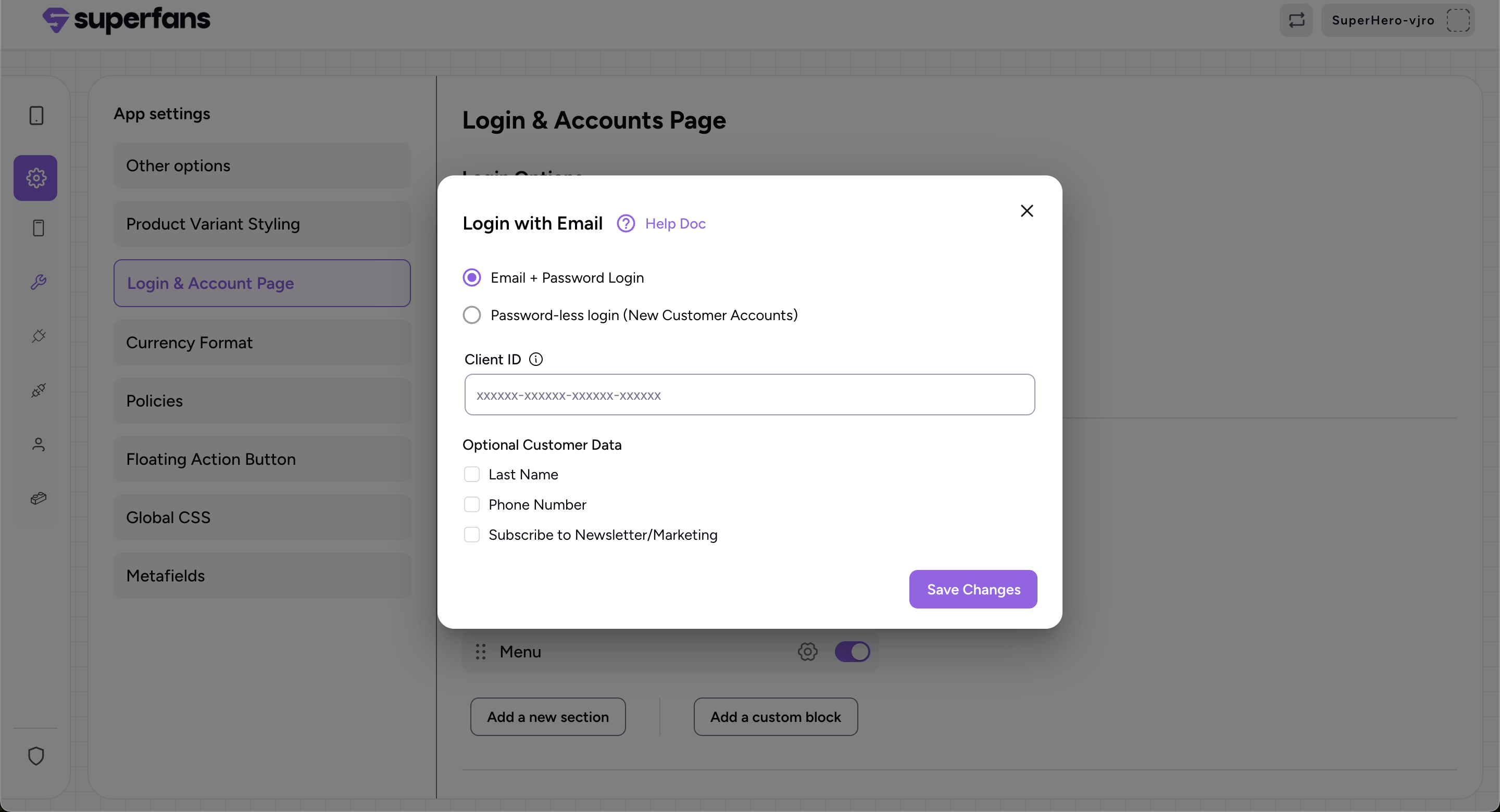Click the shield icon in sidebar
The image size is (1500, 812).
[36, 756]
